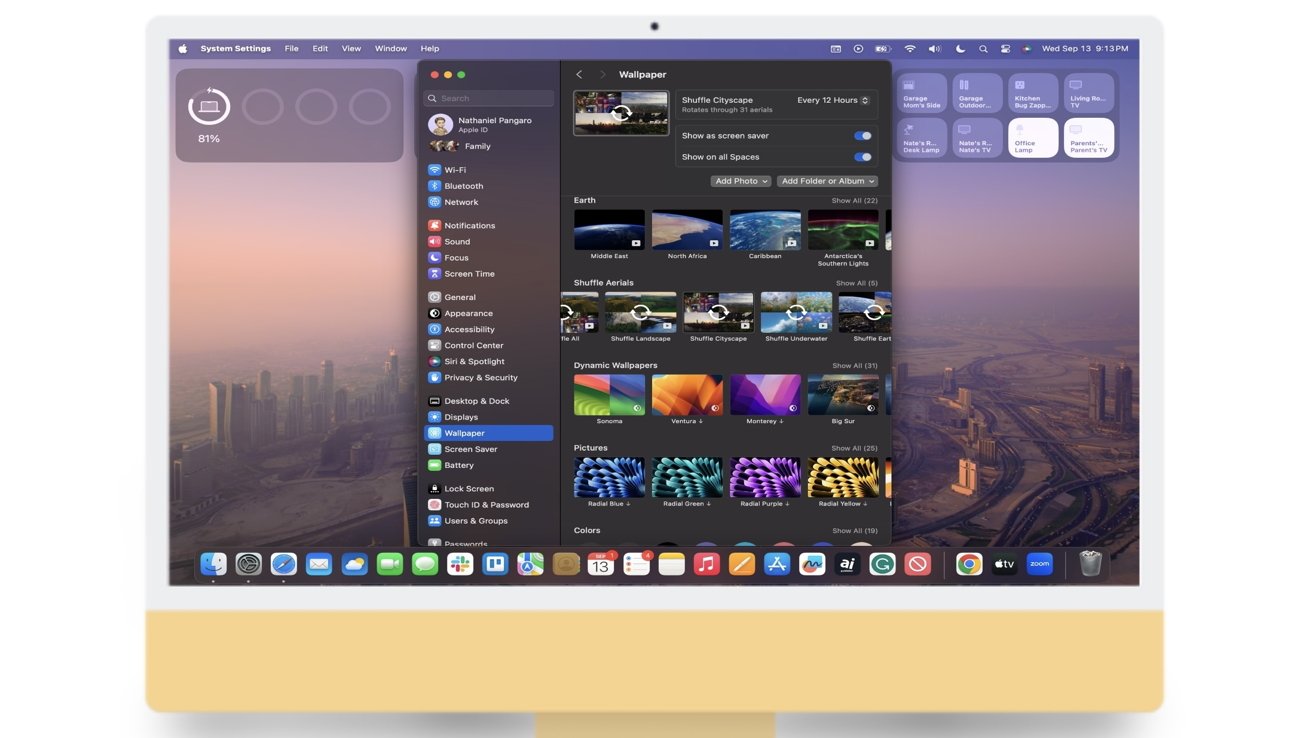Click Show All for Earth wallpapers
The width and height of the screenshot is (1312, 738).
854,201
